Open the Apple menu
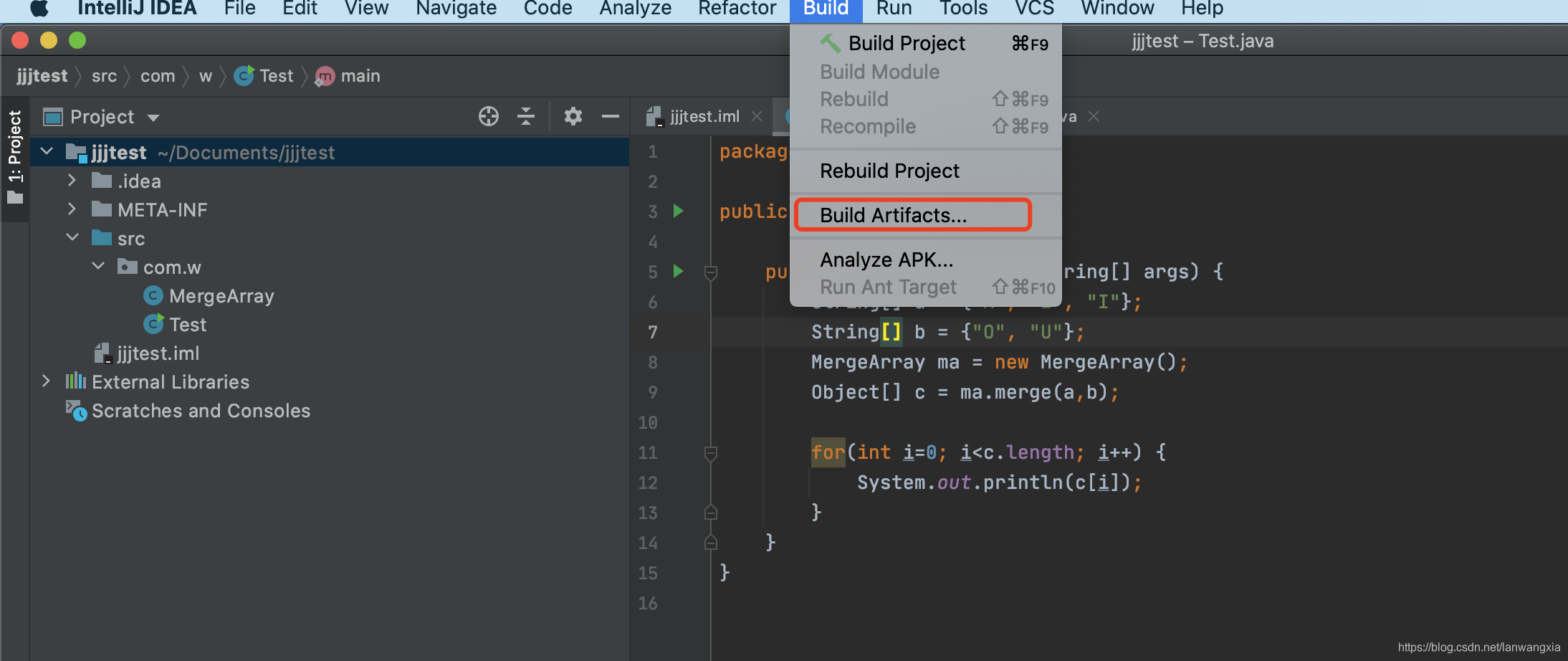The image size is (1568, 661). [40, 8]
